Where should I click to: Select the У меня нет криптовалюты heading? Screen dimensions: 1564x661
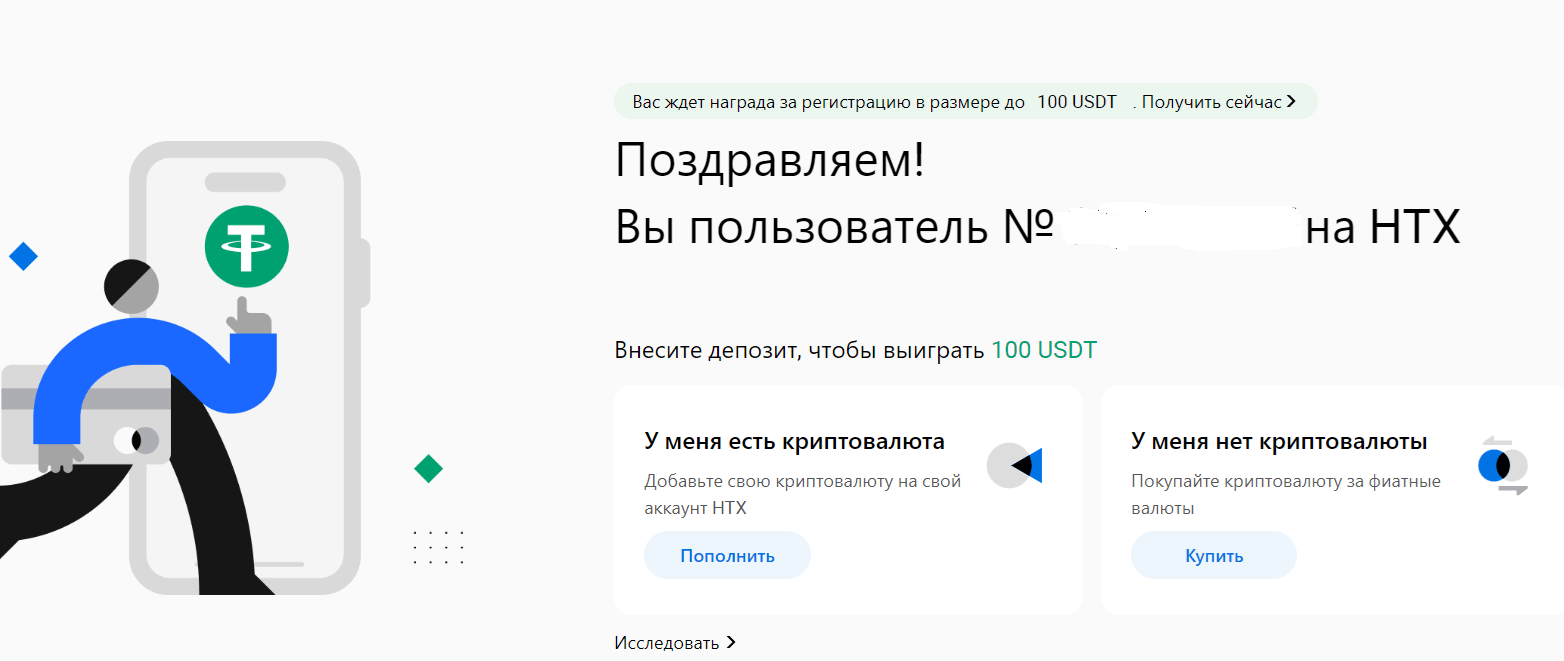[x=1279, y=442]
